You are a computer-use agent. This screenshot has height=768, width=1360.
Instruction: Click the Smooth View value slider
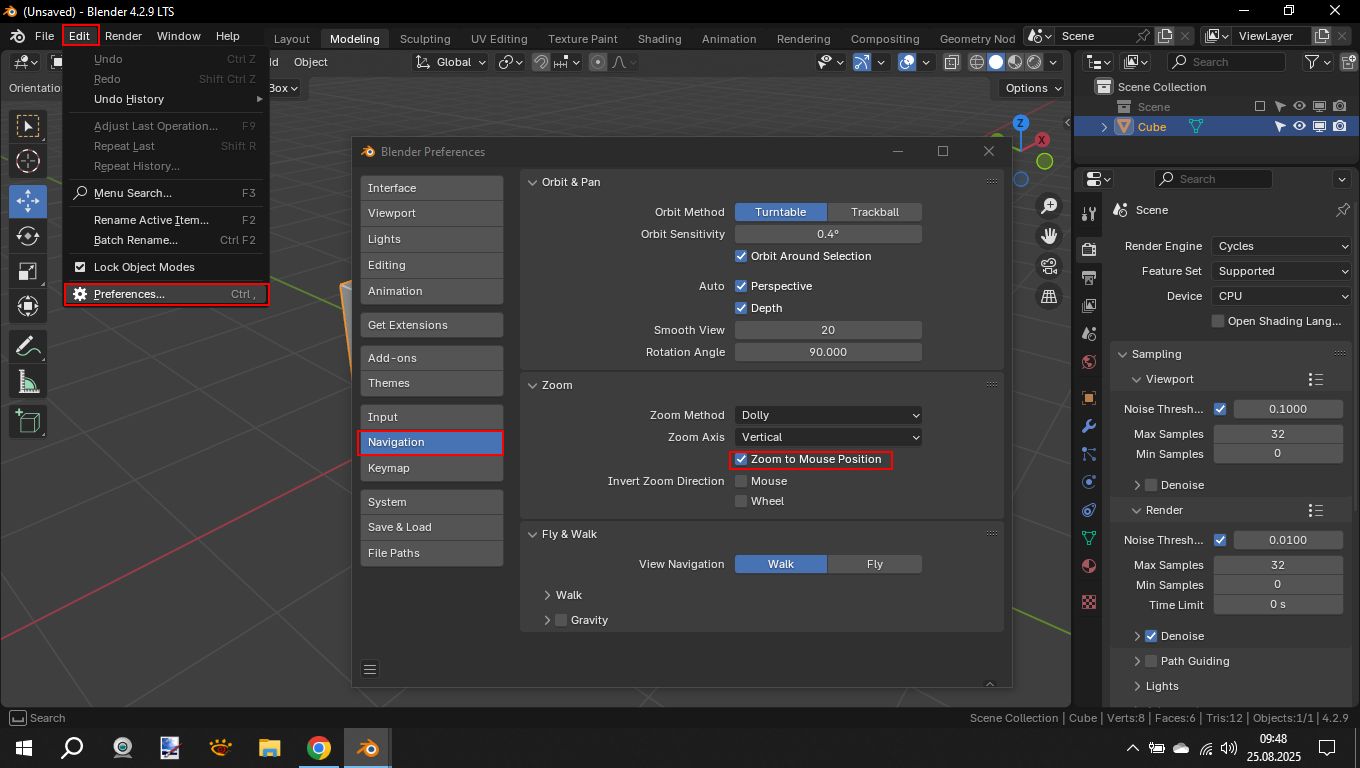(828, 330)
